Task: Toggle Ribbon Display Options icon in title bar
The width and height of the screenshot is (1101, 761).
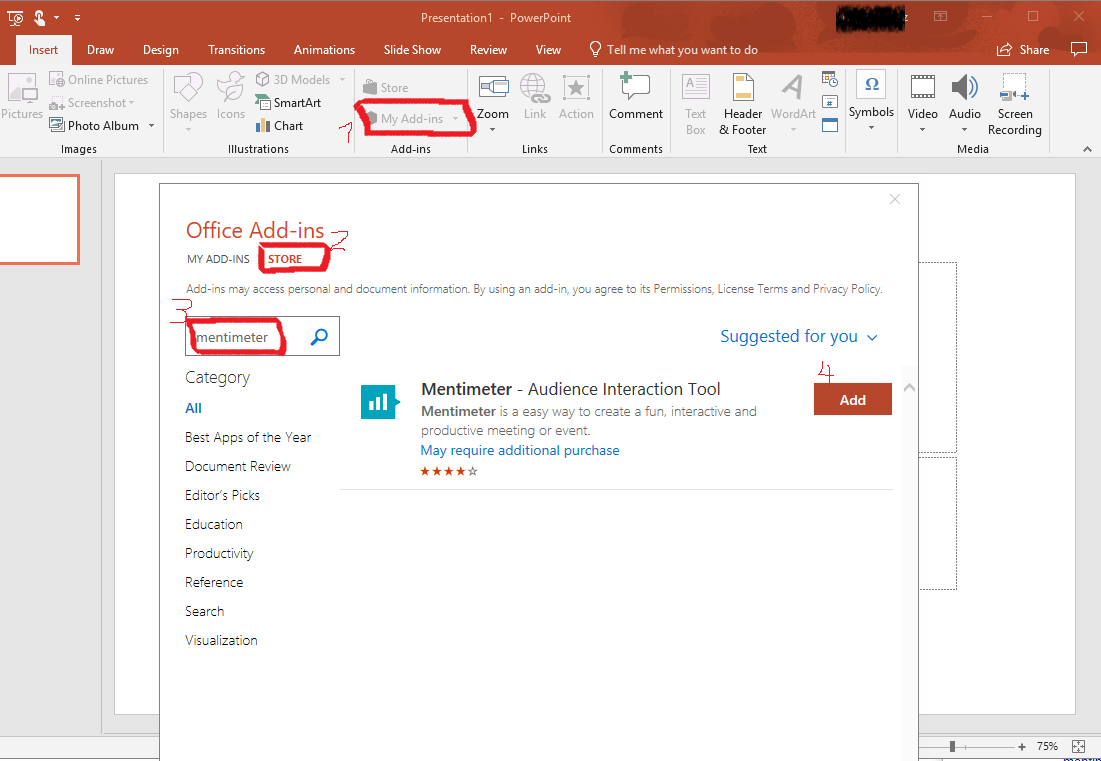Action: coord(940,16)
